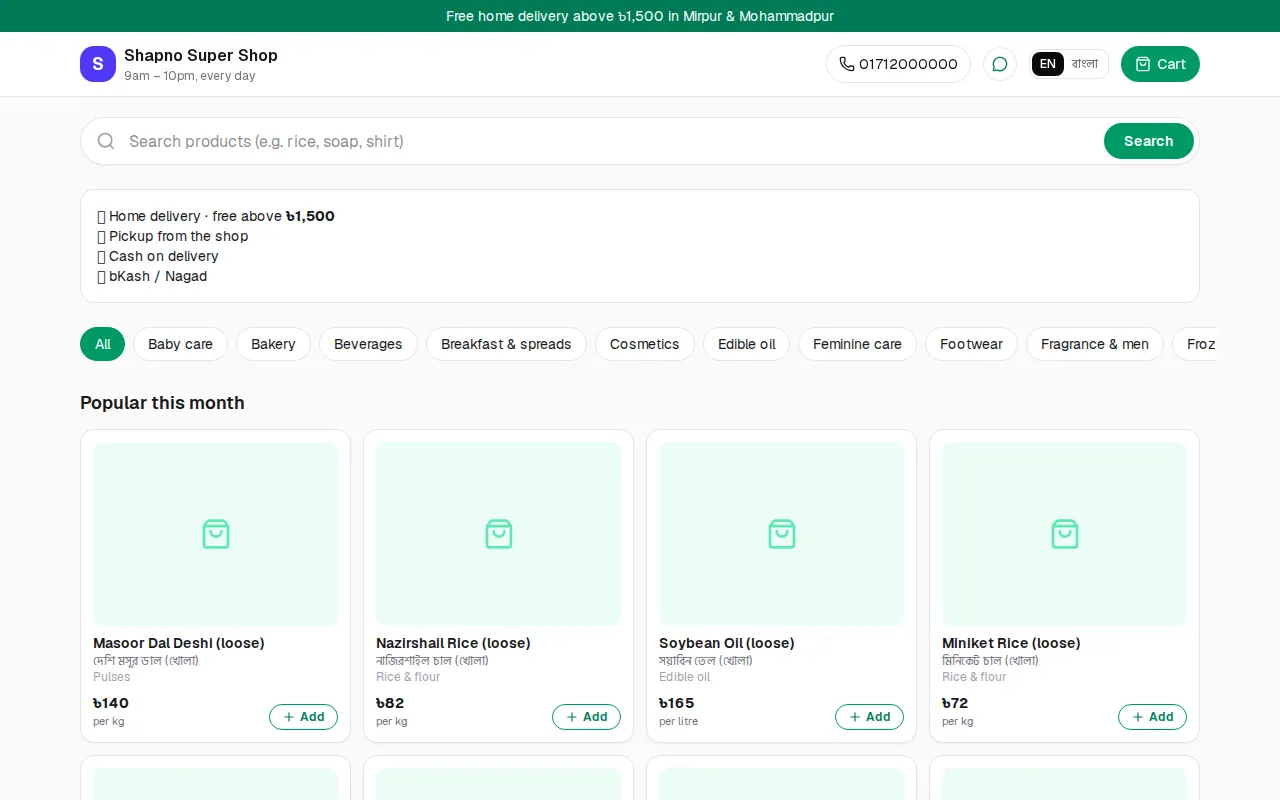
Task: Select the All category chip
Action: click(102, 344)
